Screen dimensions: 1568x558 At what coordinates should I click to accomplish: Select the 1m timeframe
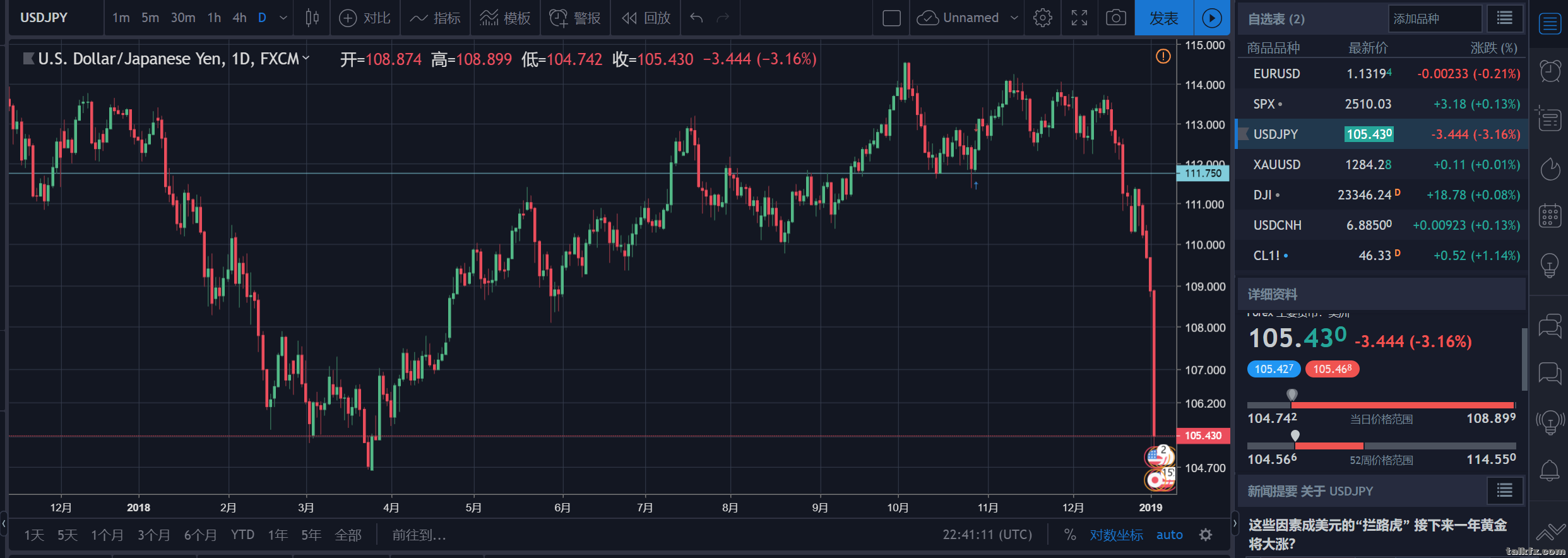click(121, 18)
